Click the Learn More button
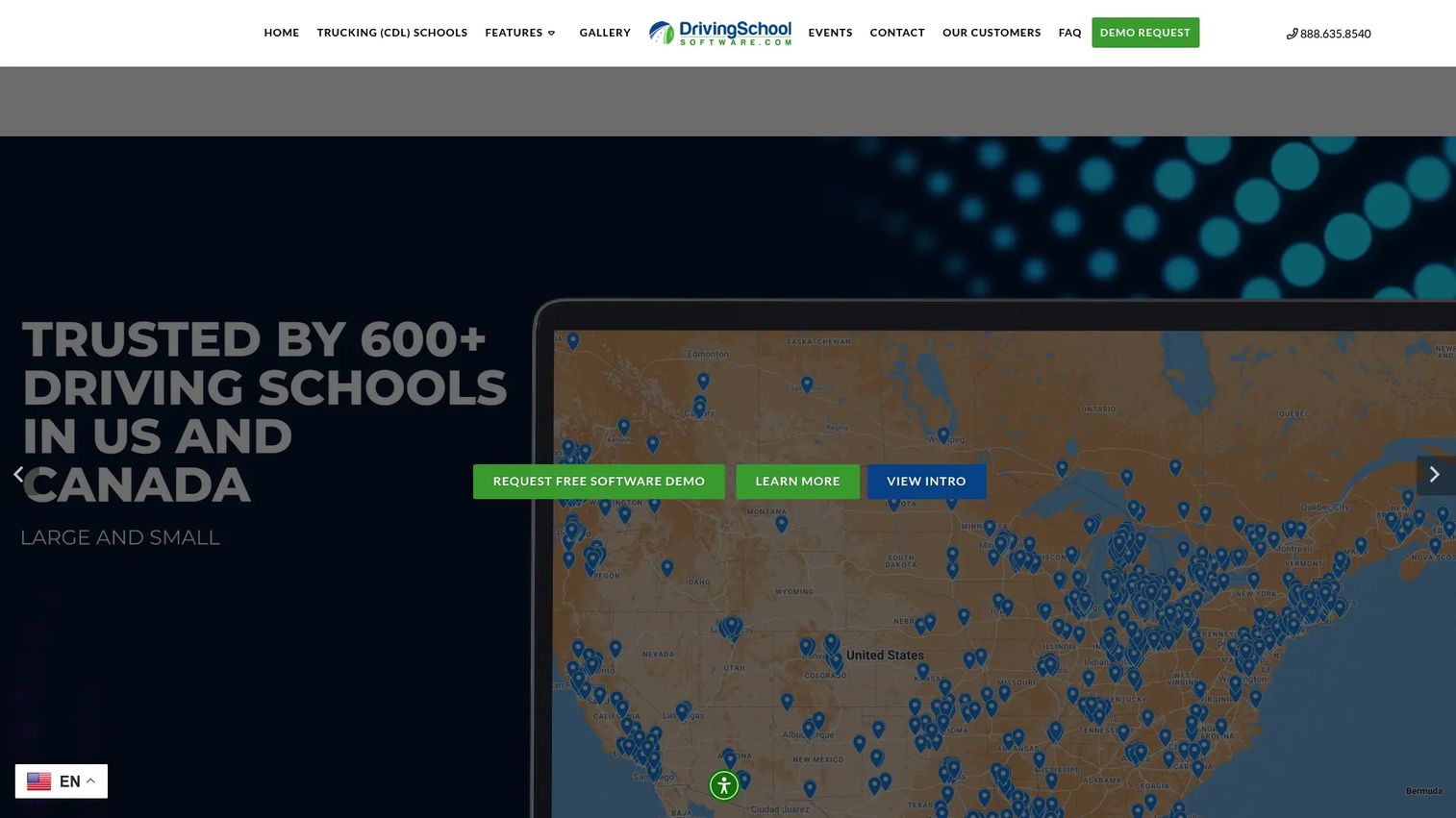Viewport: 1456px width, 818px height. (x=797, y=482)
